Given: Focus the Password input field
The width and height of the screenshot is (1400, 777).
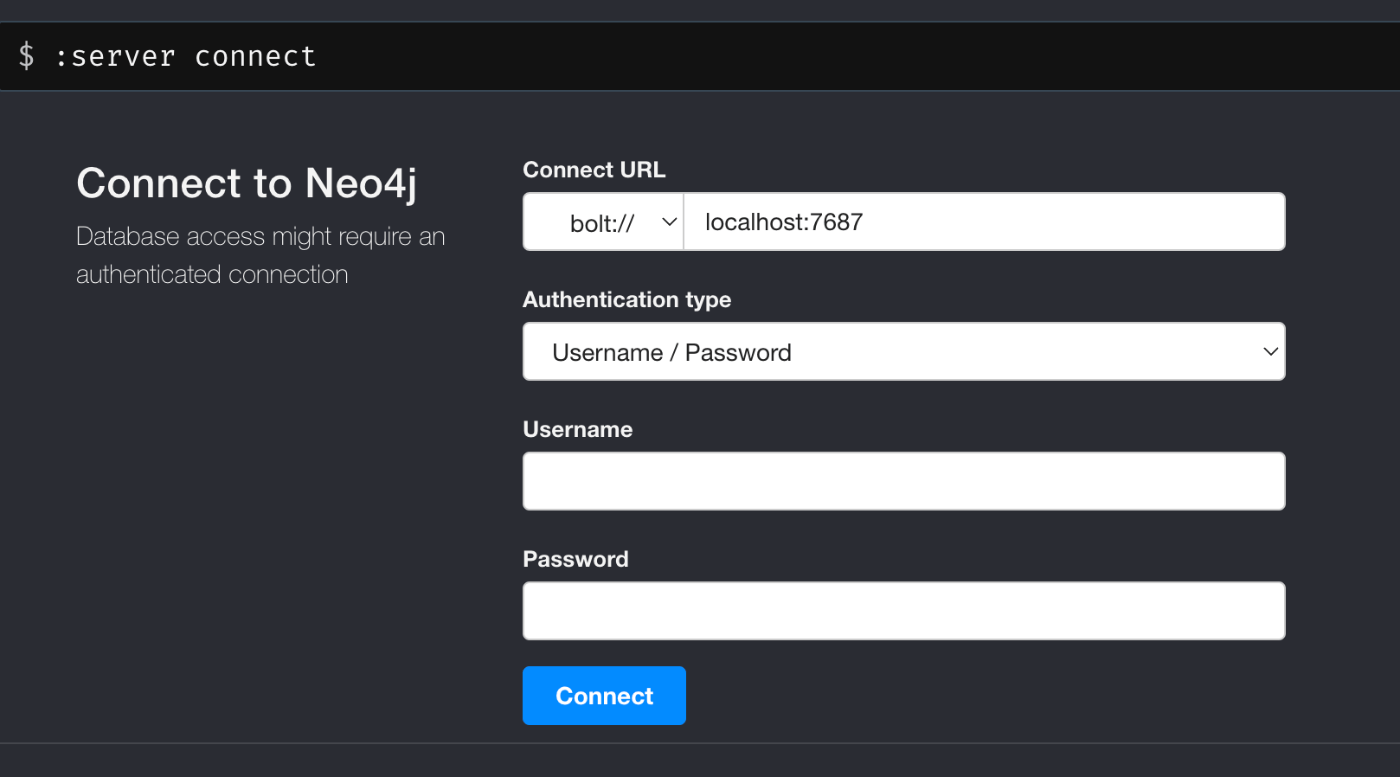Looking at the screenshot, I should [904, 611].
